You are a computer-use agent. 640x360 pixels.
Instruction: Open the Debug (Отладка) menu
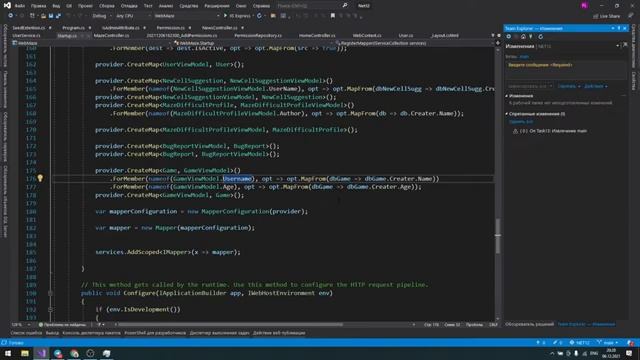point(129,6)
